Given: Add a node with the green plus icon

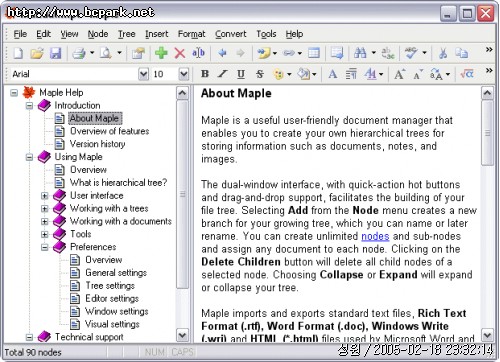Looking at the screenshot, I should 161,53.
